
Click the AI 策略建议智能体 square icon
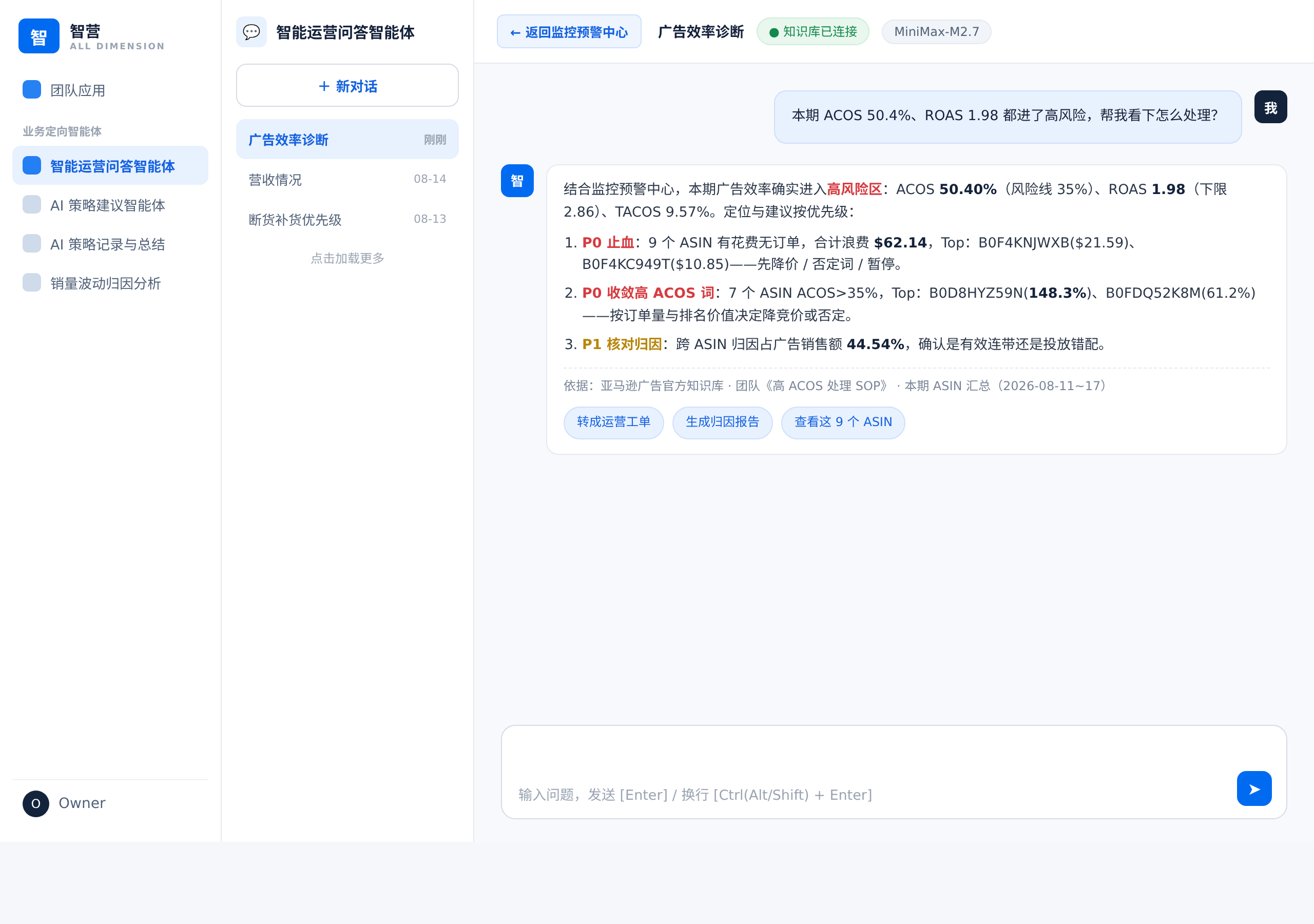pyautogui.click(x=32, y=204)
